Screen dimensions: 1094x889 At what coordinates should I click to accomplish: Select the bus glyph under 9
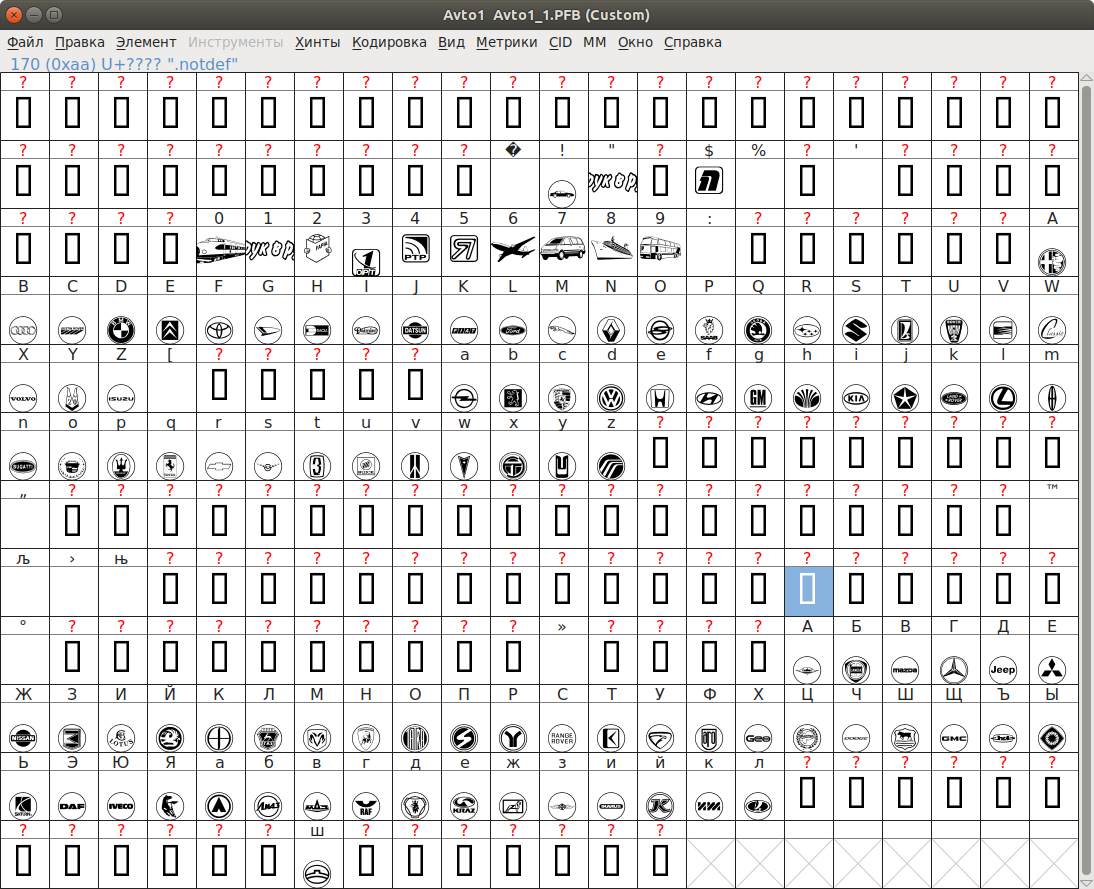[660, 248]
